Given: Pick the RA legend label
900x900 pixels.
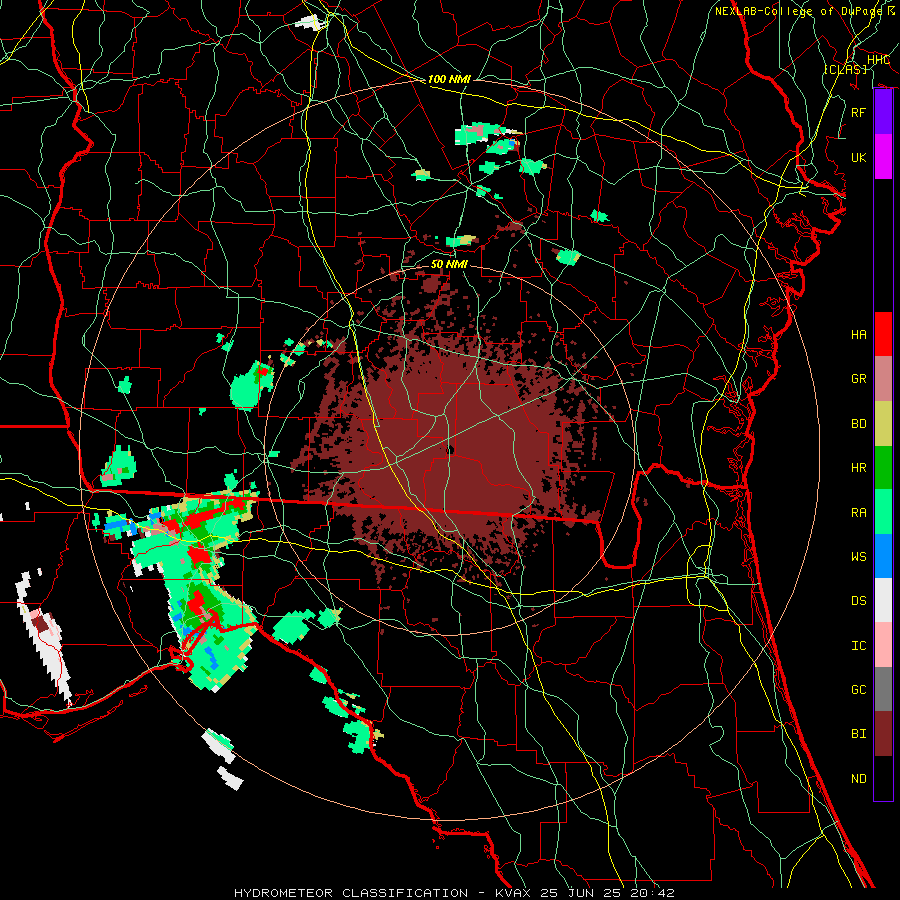Looking at the screenshot, I should click(858, 512).
